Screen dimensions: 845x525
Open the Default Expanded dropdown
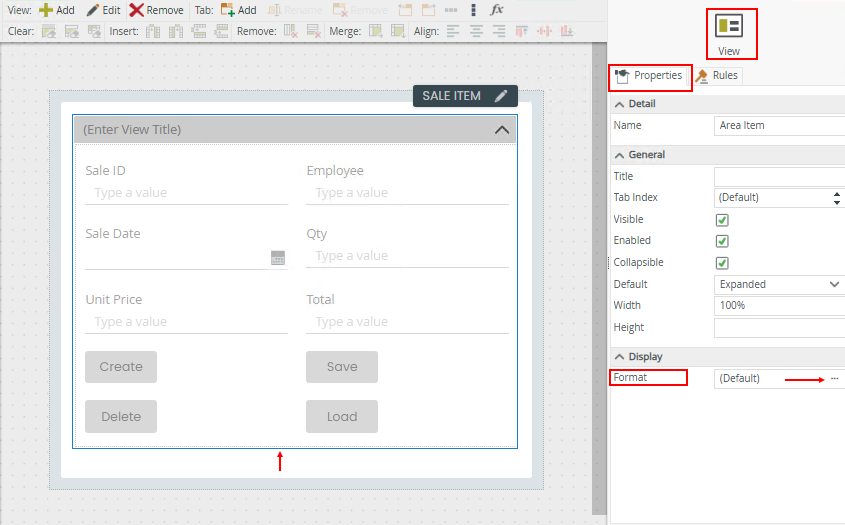click(x=779, y=285)
